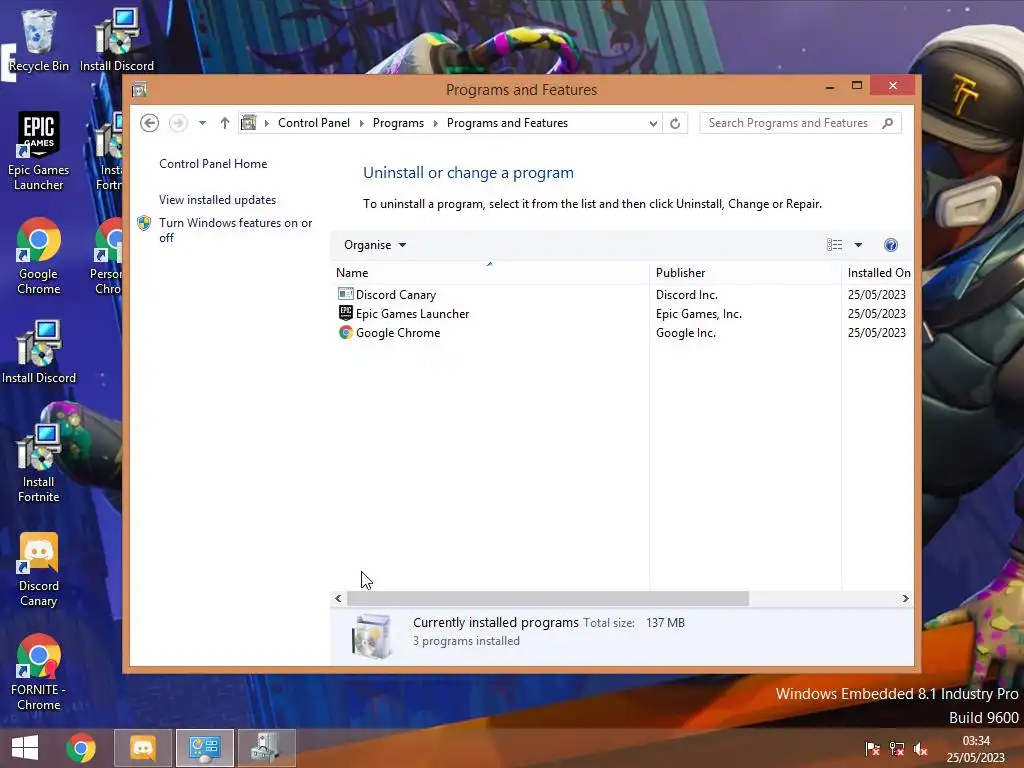This screenshot has width=1024, height=768.
Task: Click the installed programs details pane icon
Action: pyautogui.click(x=371, y=635)
